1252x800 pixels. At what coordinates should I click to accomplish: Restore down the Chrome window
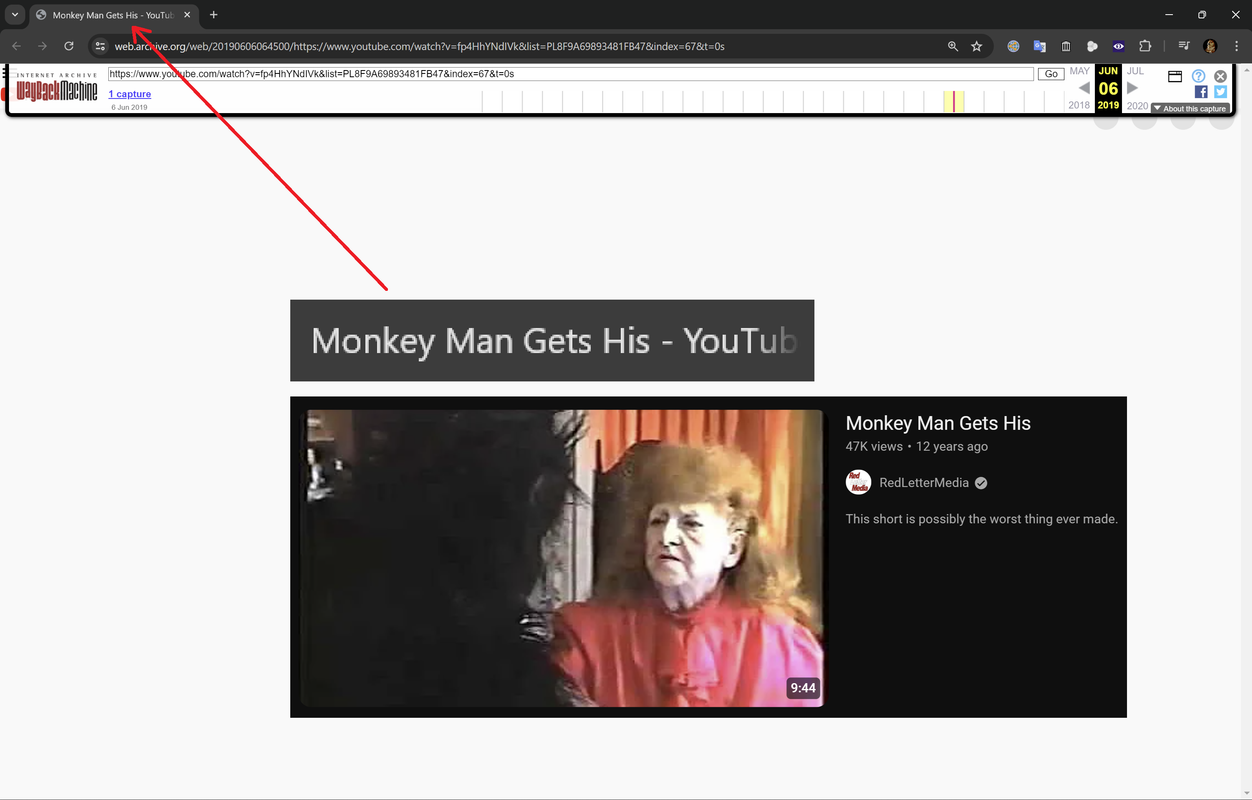(x=1202, y=15)
